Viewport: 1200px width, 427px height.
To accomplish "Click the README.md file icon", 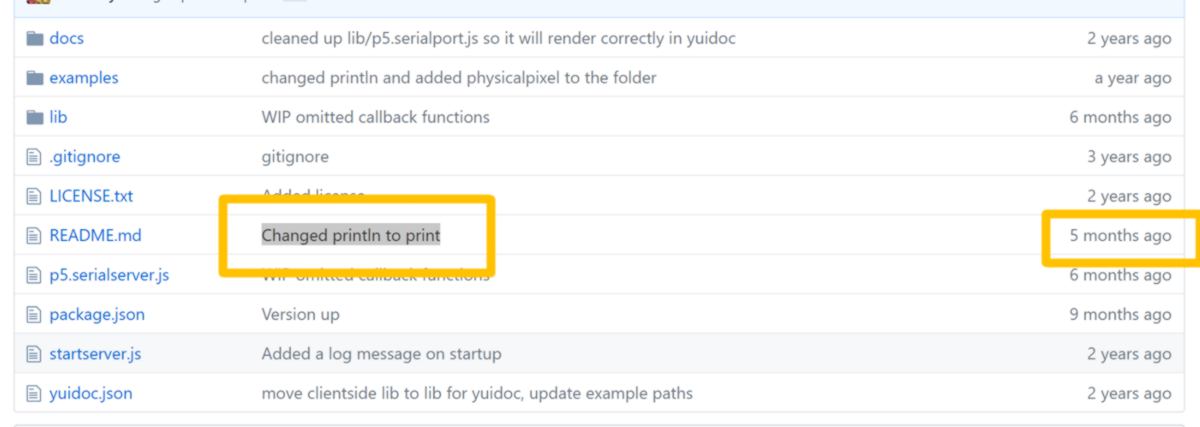I will (35, 236).
